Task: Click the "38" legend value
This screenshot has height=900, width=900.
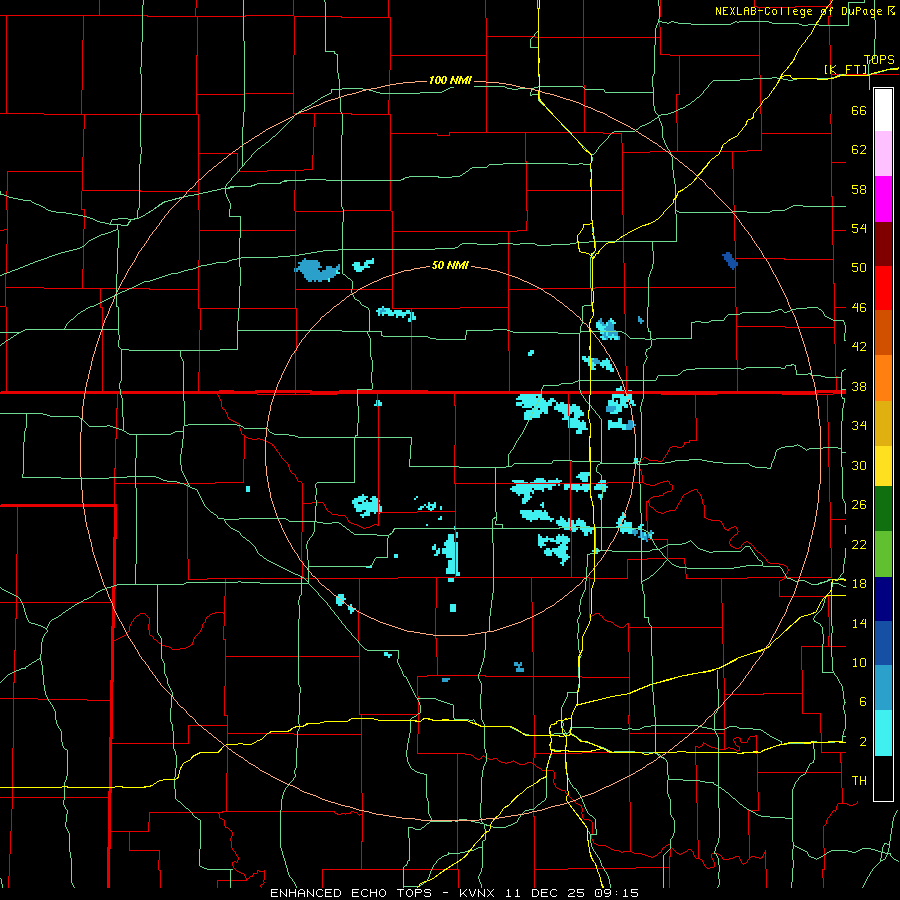Action: click(x=859, y=387)
